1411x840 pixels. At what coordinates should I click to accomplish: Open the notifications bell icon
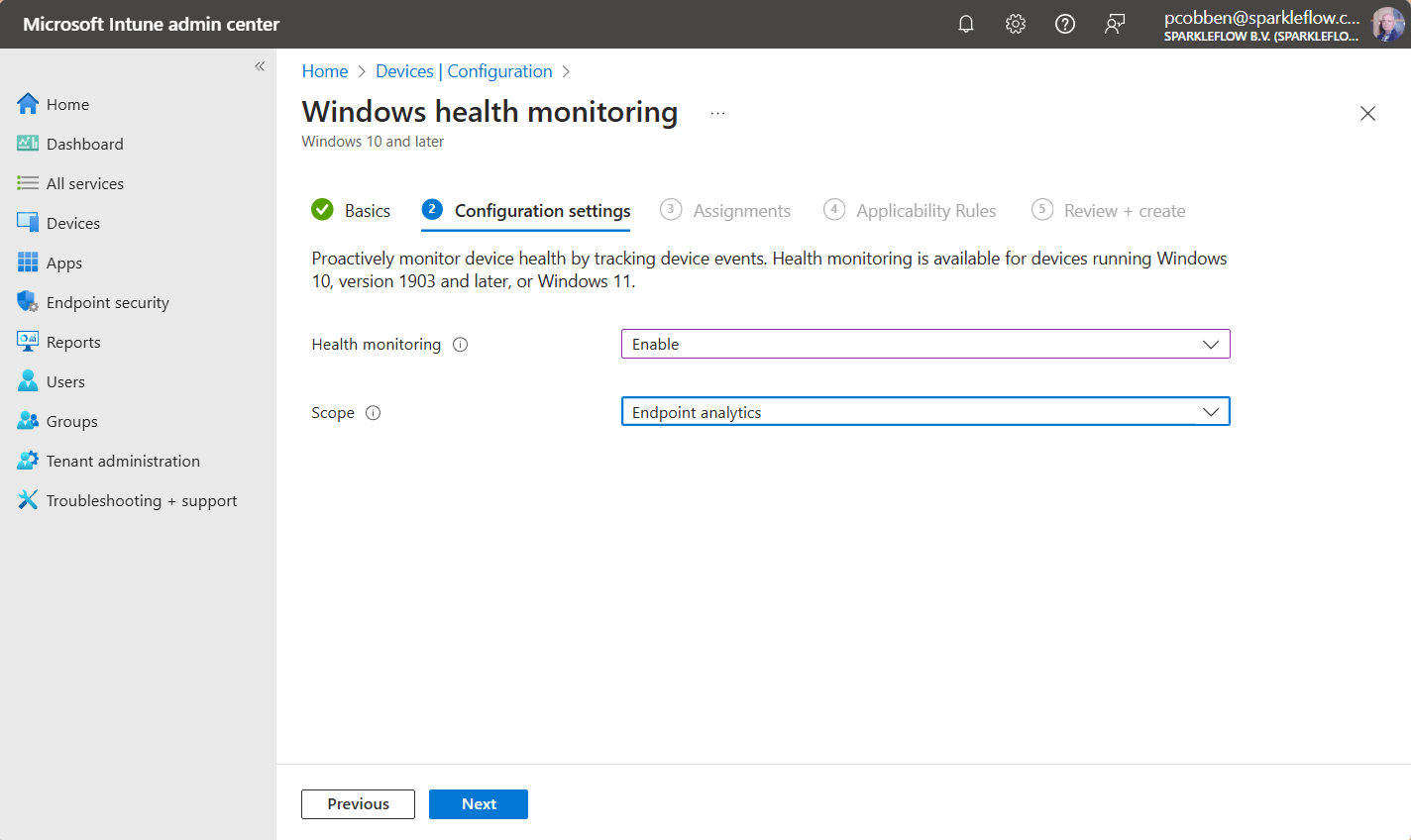coord(966,24)
